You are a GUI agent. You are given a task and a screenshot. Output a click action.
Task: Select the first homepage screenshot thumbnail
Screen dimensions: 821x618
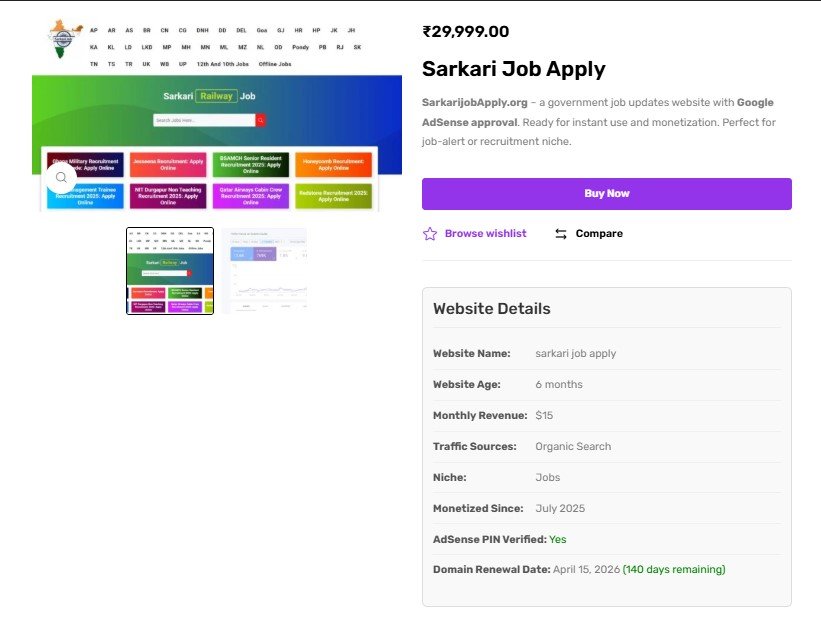[x=170, y=271]
